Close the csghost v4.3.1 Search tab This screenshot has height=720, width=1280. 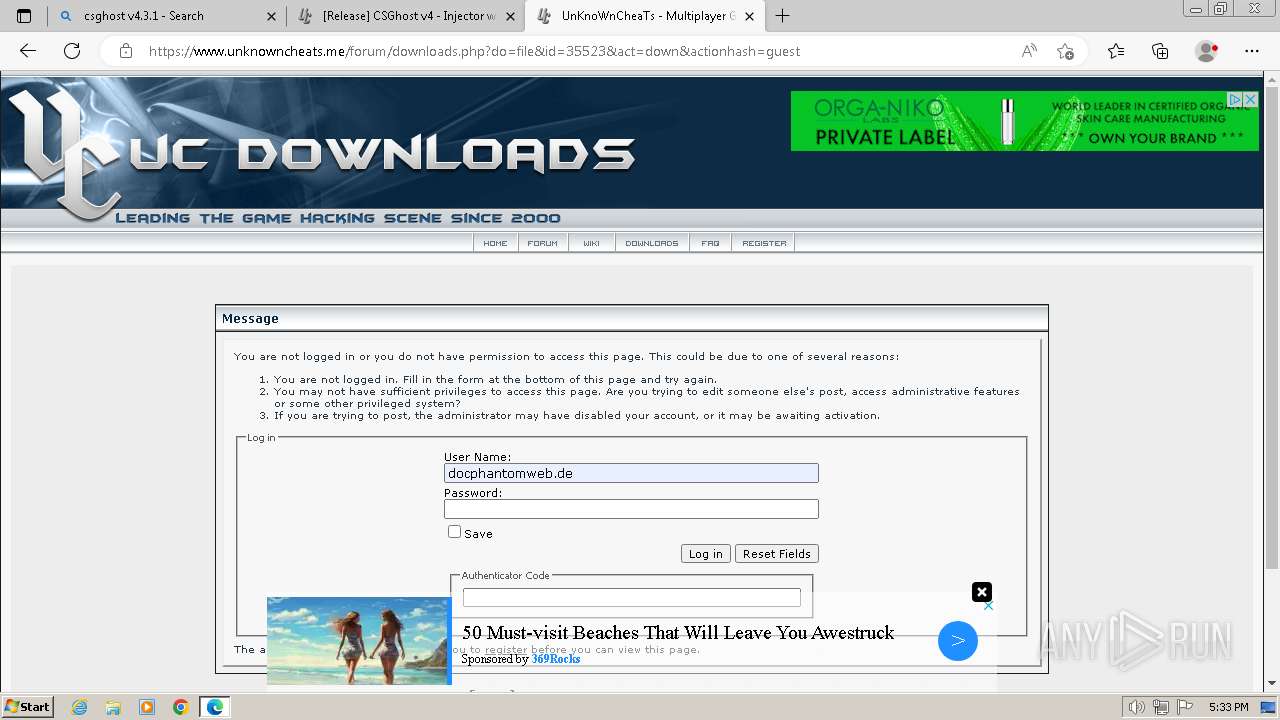pos(272,16)
